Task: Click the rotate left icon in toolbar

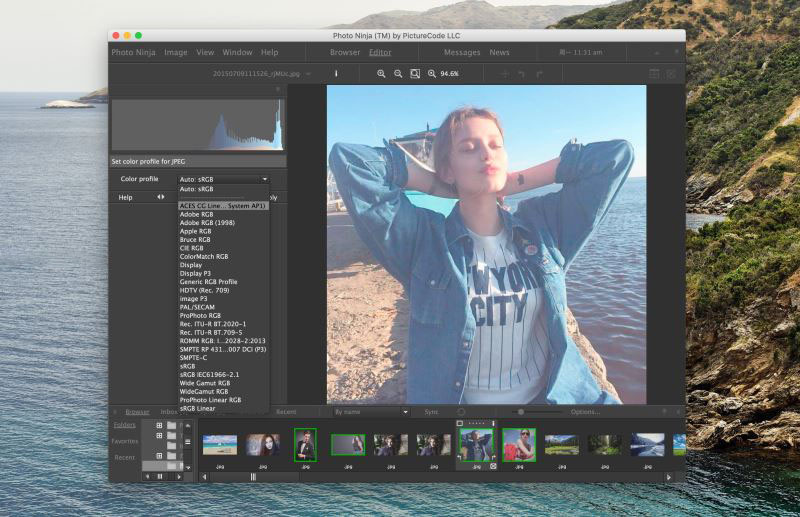Action: point(521,74)
